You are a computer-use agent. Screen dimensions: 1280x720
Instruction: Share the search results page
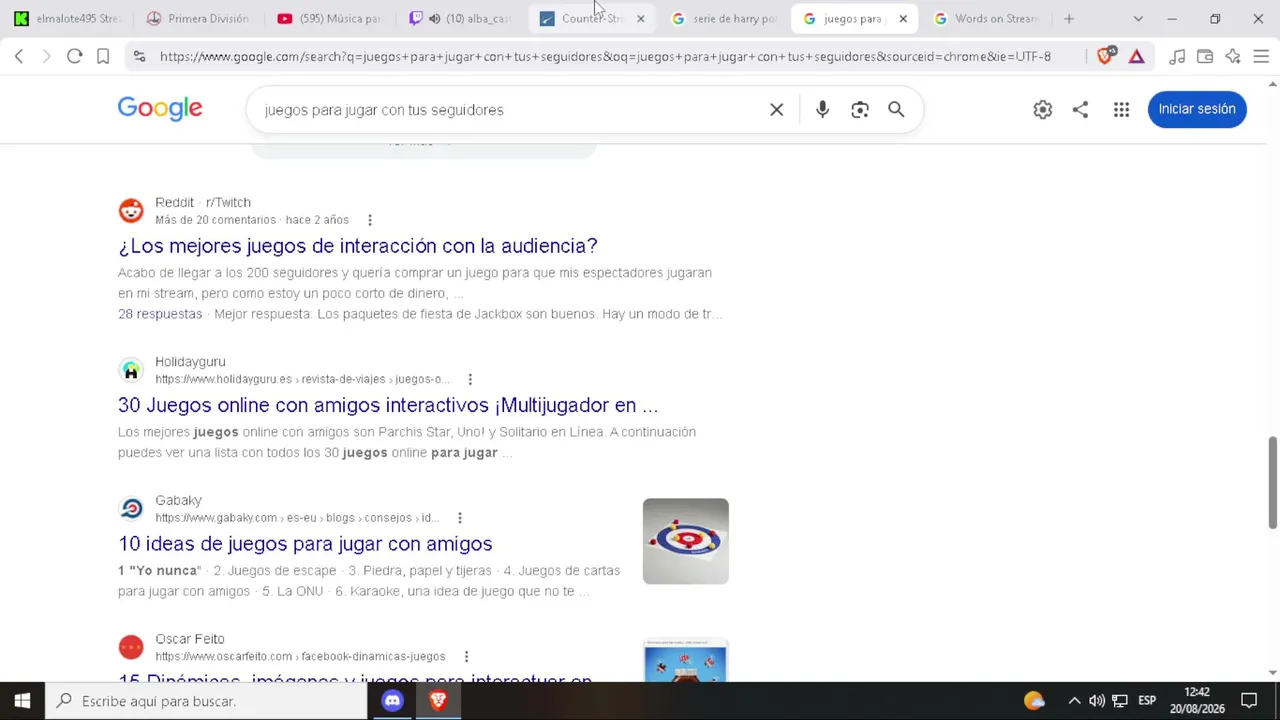point(1080,110)
